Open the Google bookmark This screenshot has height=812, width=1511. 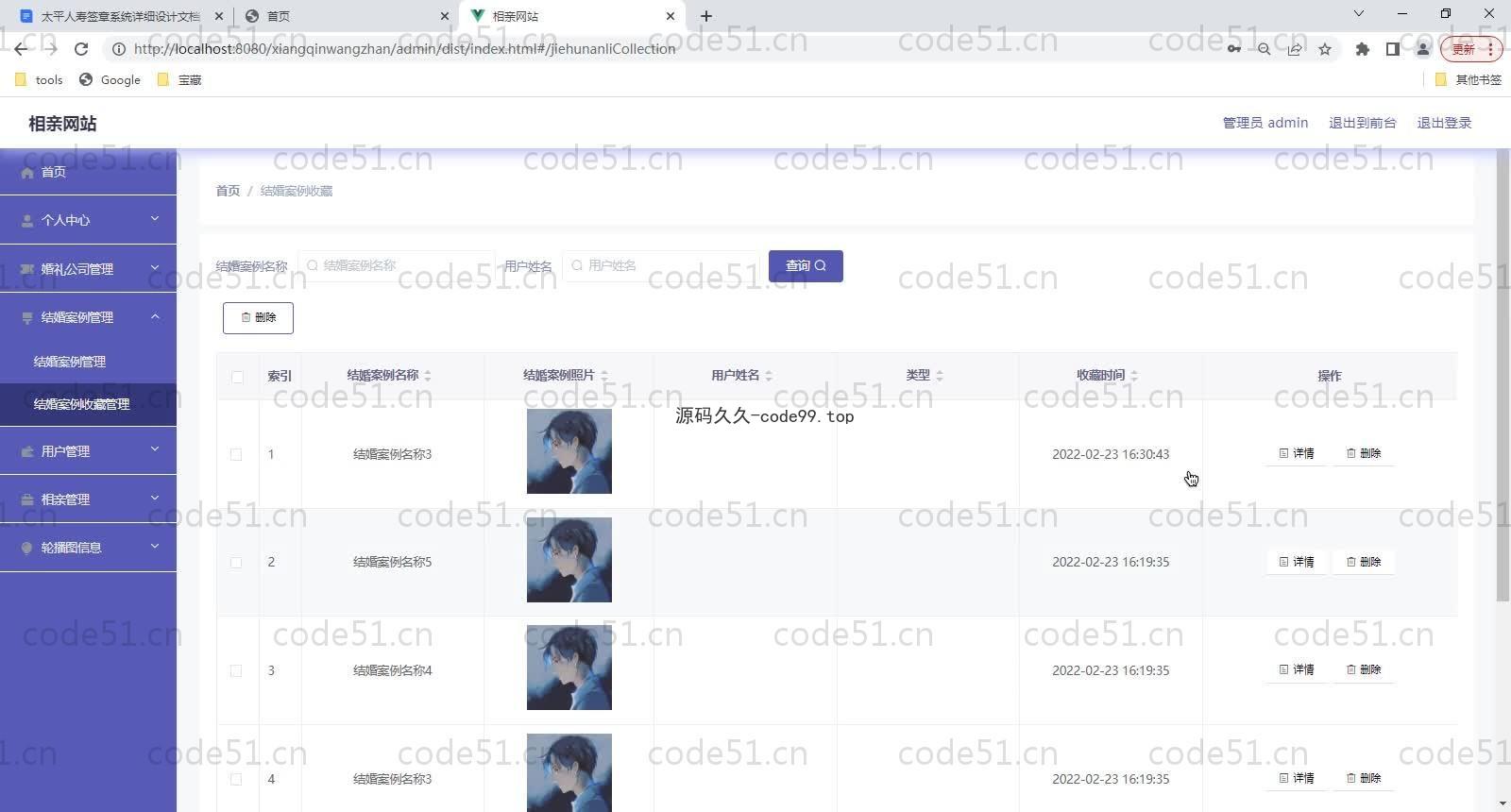(x=110, y=80)
